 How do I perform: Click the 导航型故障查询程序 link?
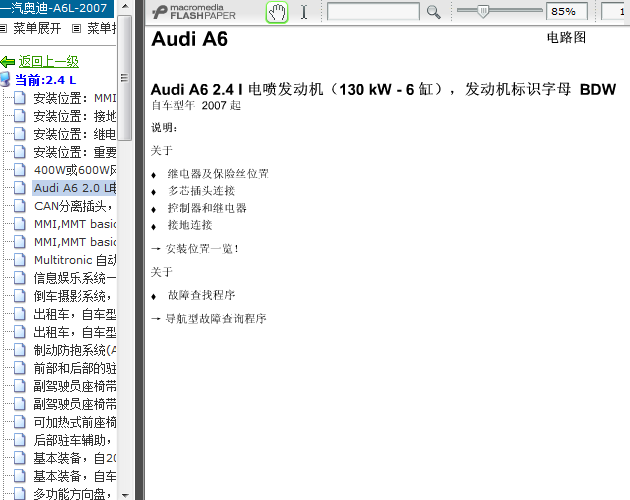(216, 319)
